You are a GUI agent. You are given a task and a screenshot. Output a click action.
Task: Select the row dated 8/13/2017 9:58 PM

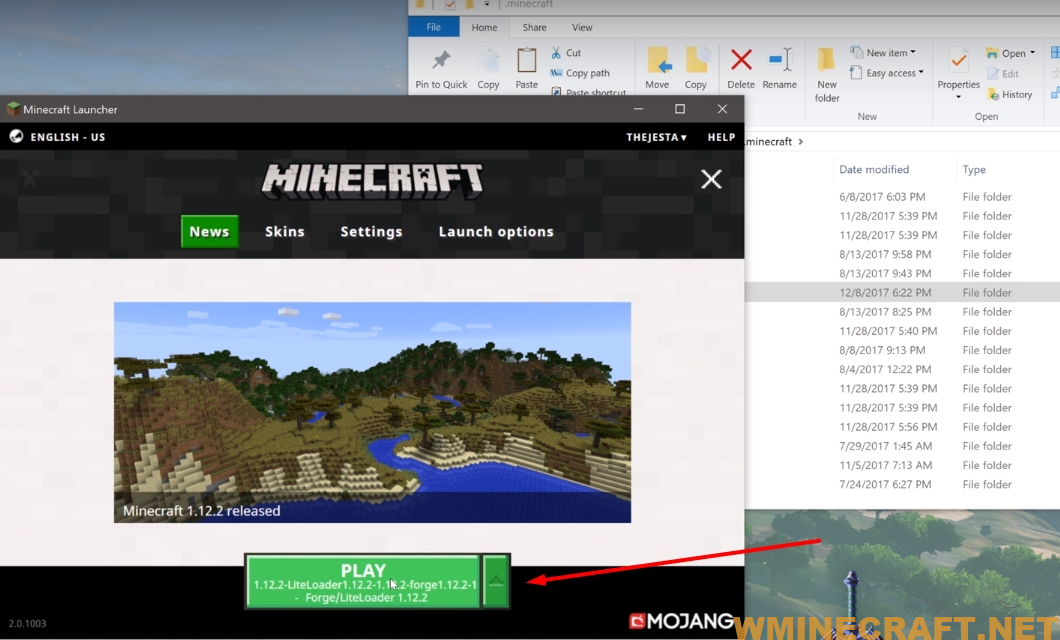point(902,254)
